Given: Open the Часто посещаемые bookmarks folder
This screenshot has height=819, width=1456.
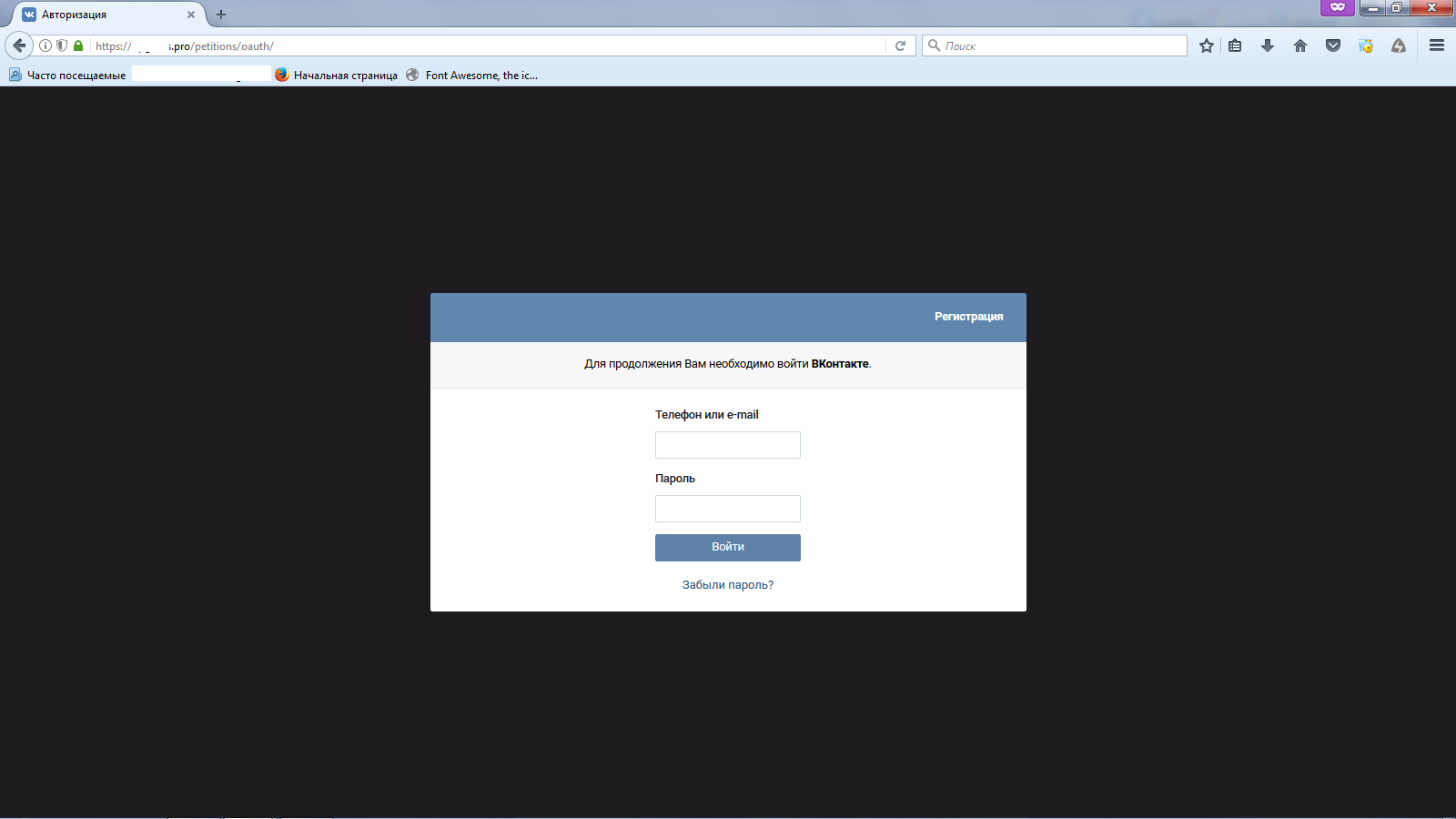Looking at the screenshot, I should (68, 76).
